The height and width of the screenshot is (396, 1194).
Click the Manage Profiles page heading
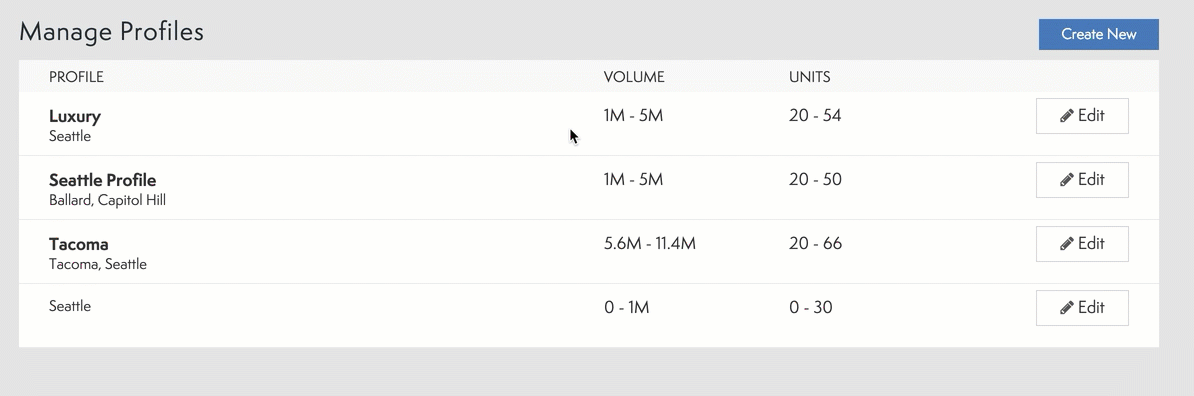tap(111, 32)
